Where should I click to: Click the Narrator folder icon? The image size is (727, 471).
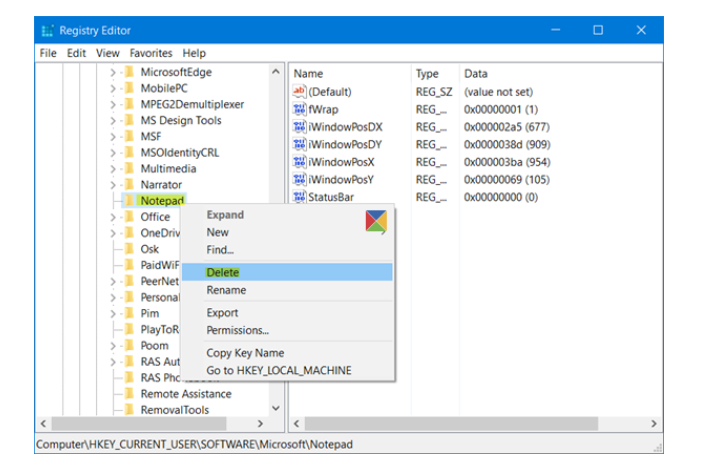click(130, 185)
